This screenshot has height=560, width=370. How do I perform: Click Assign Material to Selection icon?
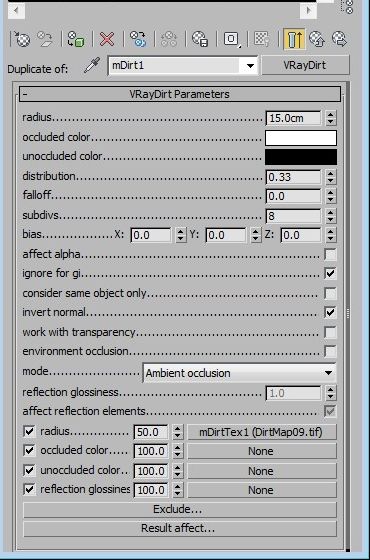(x=75, y=39)
